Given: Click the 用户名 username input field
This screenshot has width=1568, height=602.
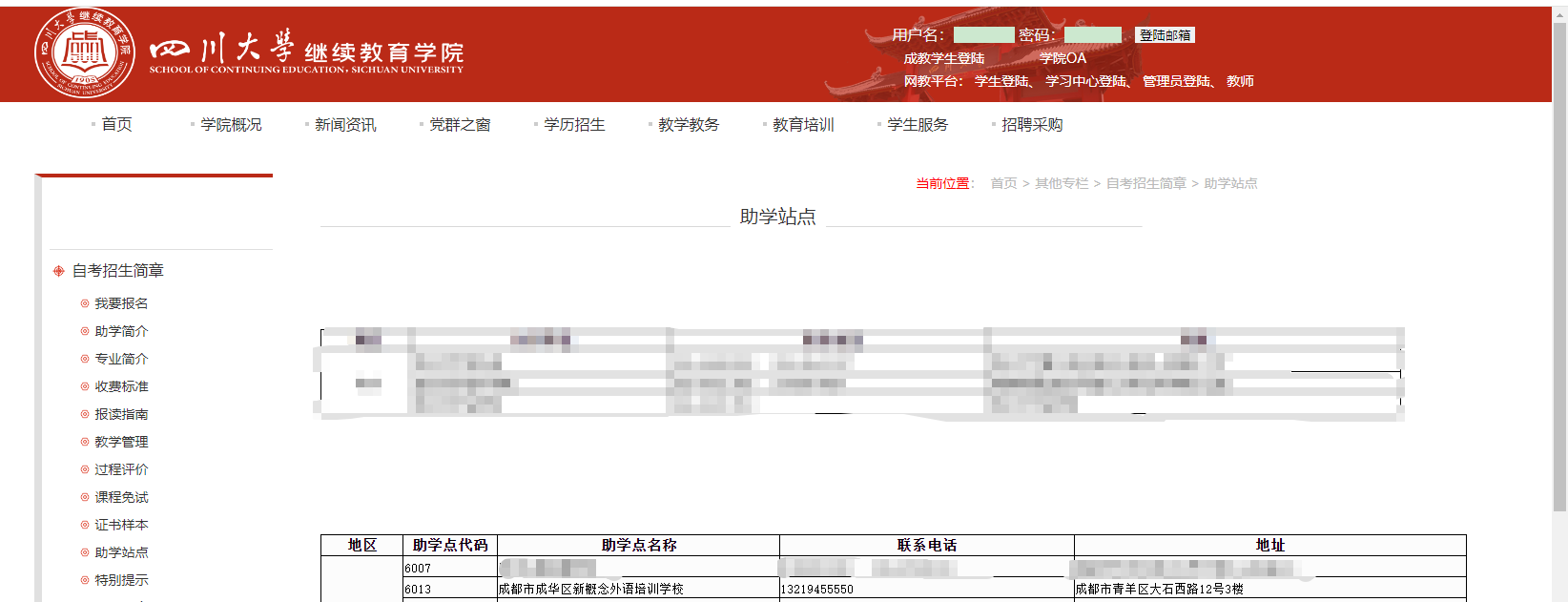Looking at the screenshot, I should tap(983, 35).
